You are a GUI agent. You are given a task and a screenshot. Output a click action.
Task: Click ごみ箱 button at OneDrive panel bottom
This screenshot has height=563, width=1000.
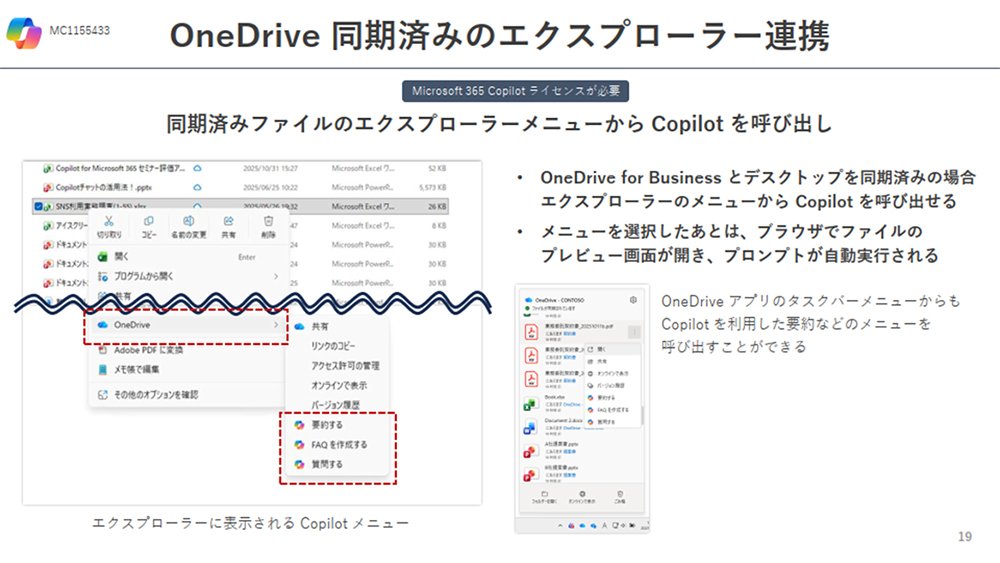click(x=620, y=497)
